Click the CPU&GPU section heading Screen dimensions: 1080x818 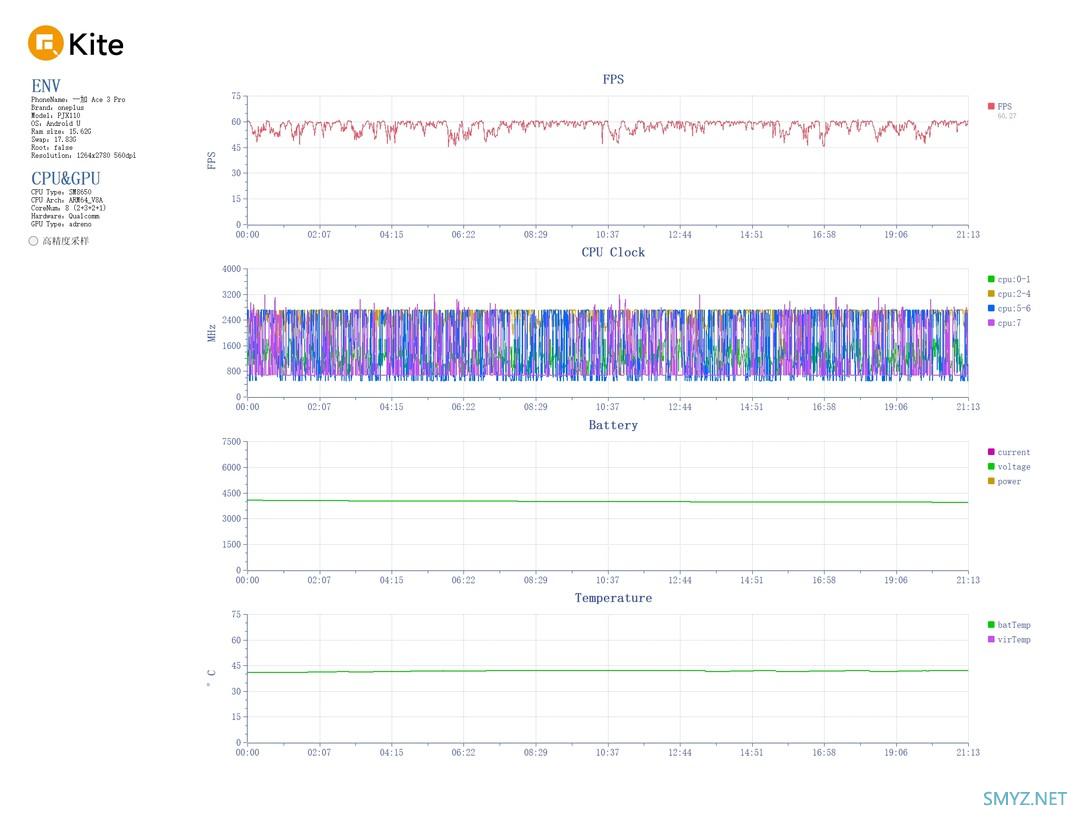[x=65, y=179]
